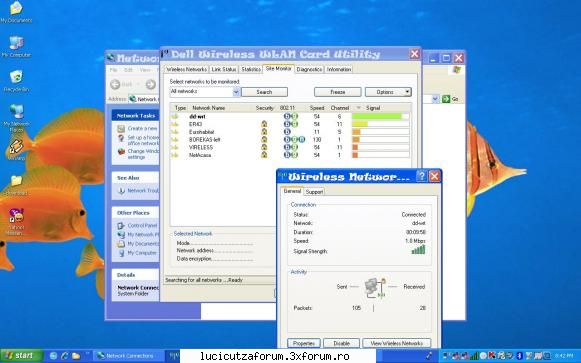Select the dd-wrt network row
The height and width of the screenshot is (363, 581).
(x=290, y=116)
